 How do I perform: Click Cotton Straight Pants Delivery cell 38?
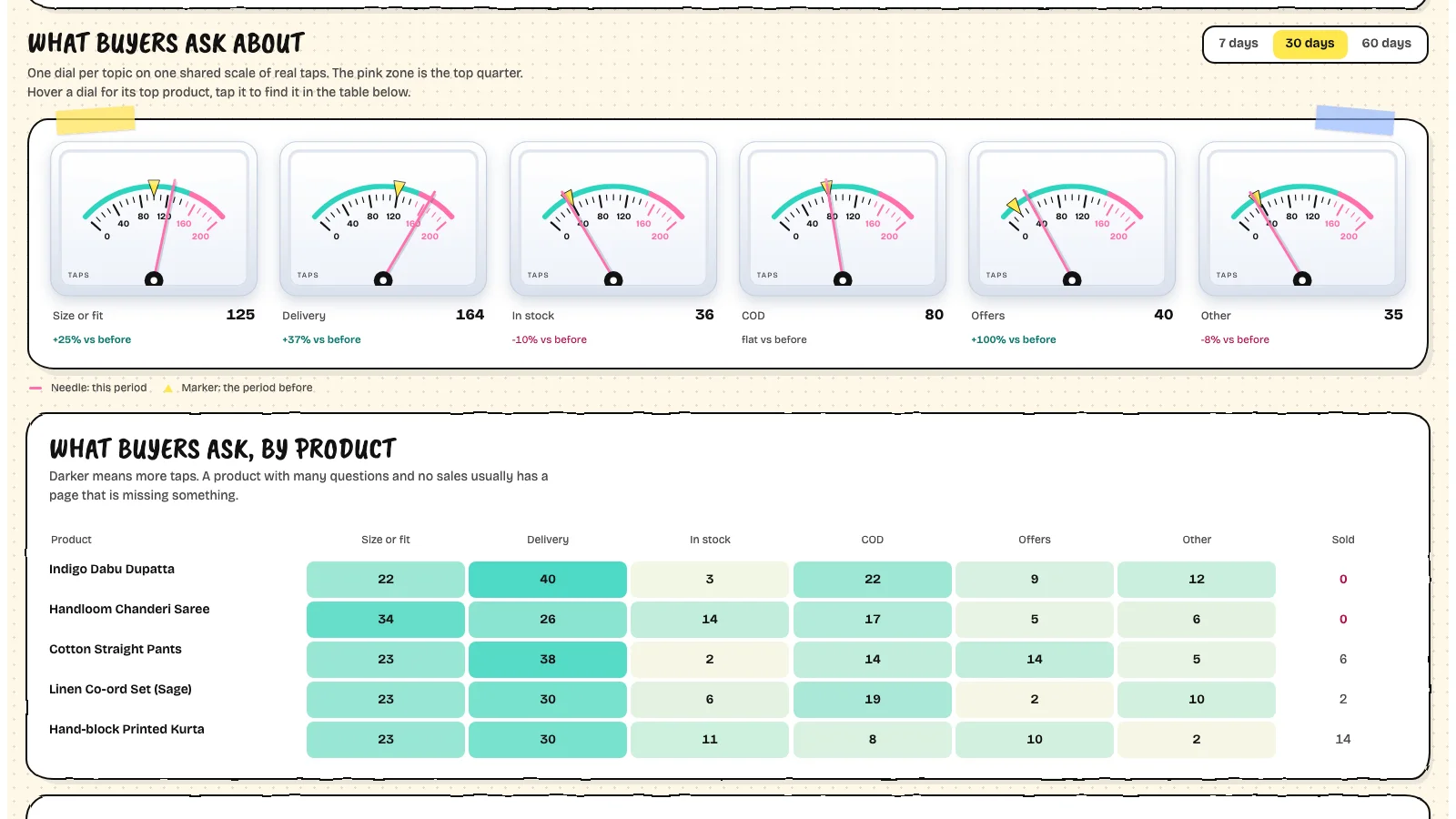point(548,660)
